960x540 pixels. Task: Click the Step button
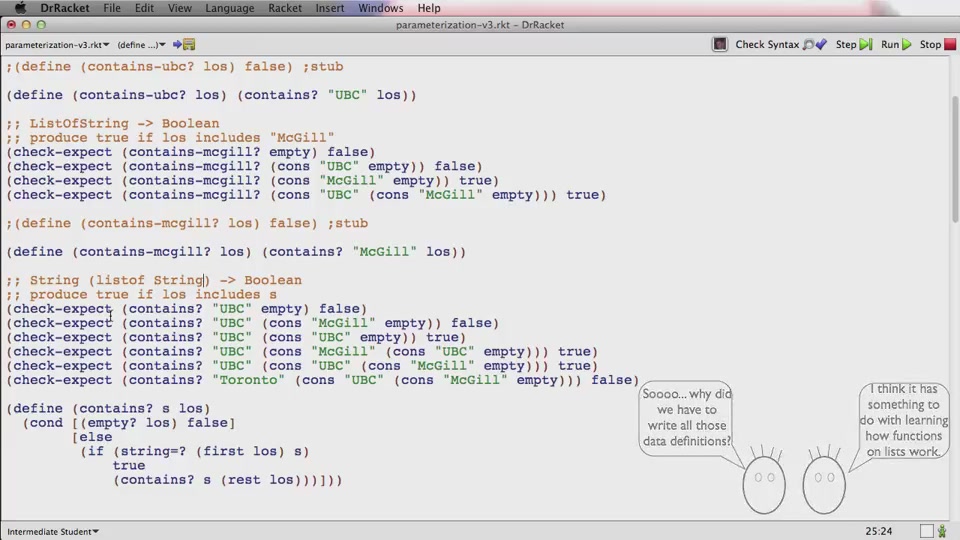click(x=853, y=44)
